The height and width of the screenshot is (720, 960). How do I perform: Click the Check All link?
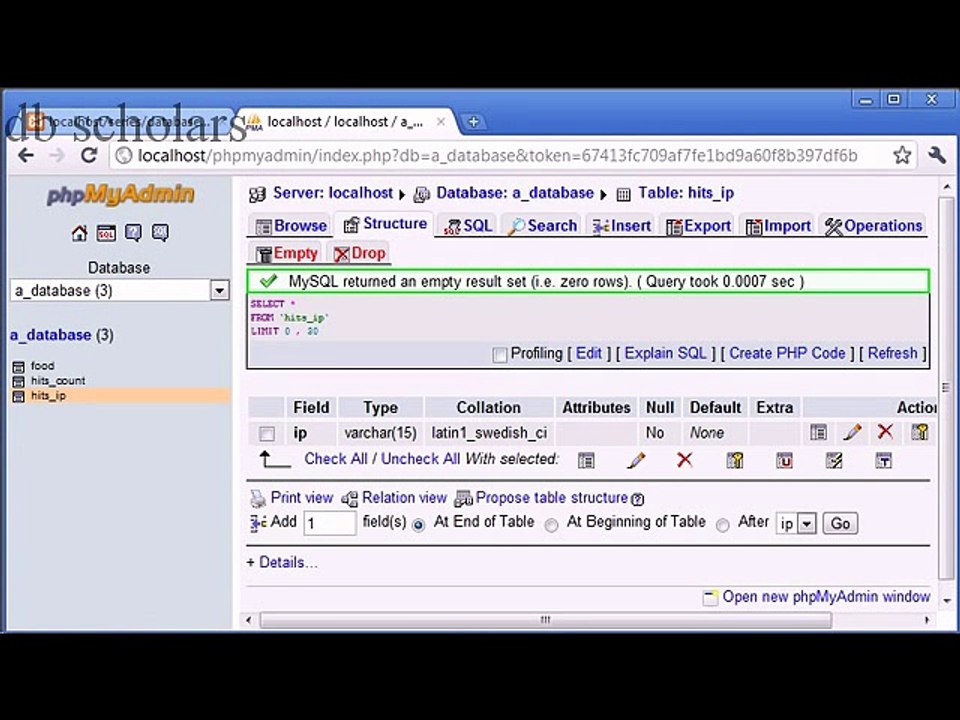click(x=336, y=459)
